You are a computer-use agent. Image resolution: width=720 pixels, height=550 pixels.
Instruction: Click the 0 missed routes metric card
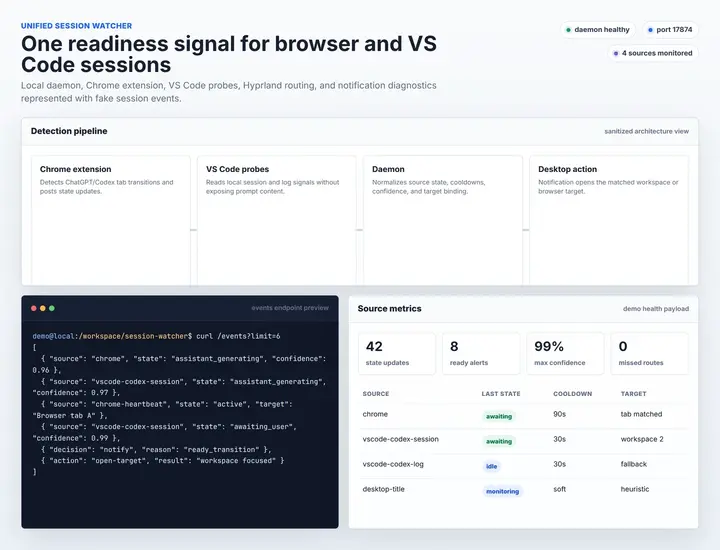coord(650,354)
